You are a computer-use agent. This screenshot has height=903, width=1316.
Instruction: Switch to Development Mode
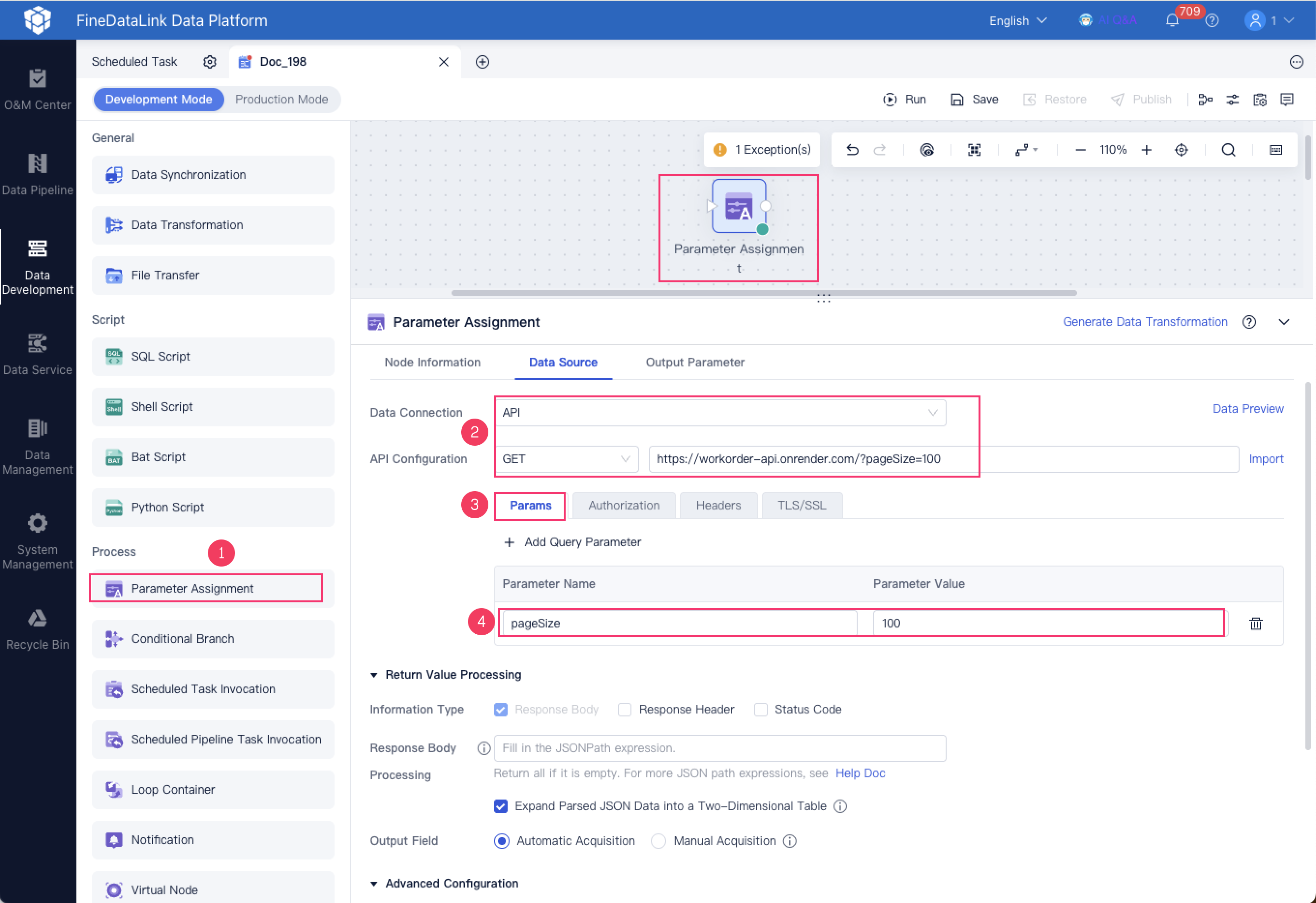tap(159, 100)
